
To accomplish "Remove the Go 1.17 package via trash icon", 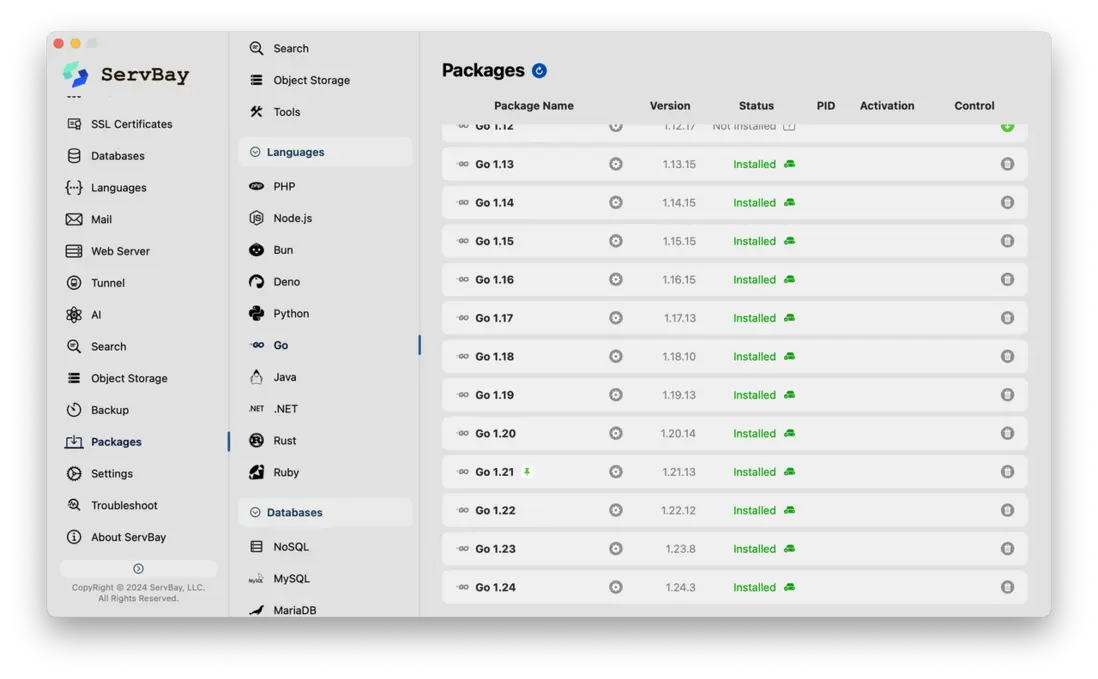I will pos(1007,318).
